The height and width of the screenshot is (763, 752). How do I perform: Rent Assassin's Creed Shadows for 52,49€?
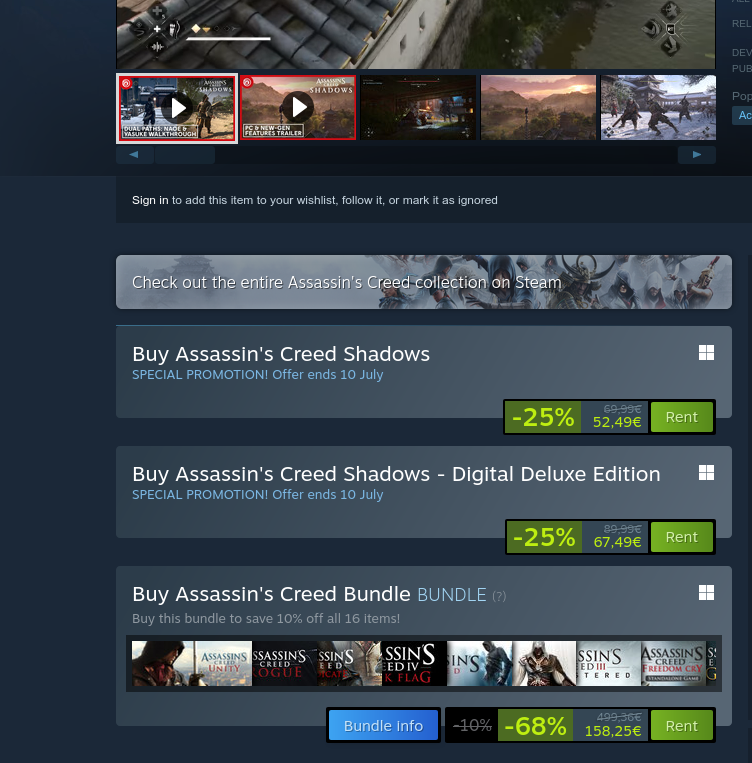point(681,417)
